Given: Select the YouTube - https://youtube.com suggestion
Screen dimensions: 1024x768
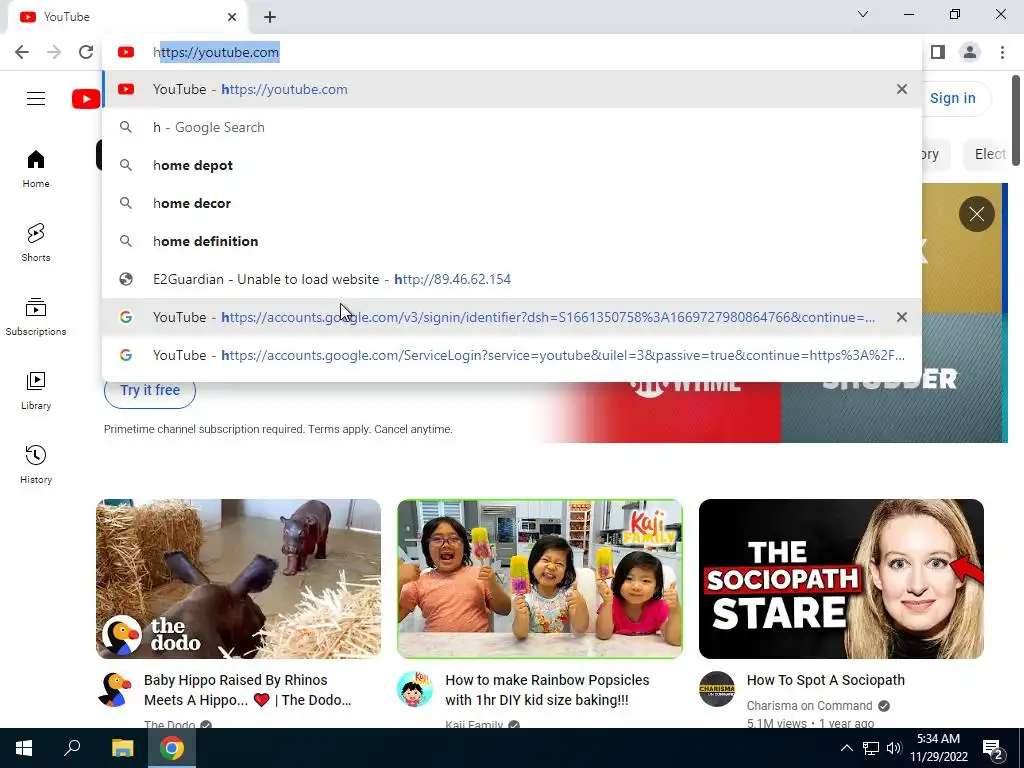Looking at the screenshot, I should [x=512, y=89].
